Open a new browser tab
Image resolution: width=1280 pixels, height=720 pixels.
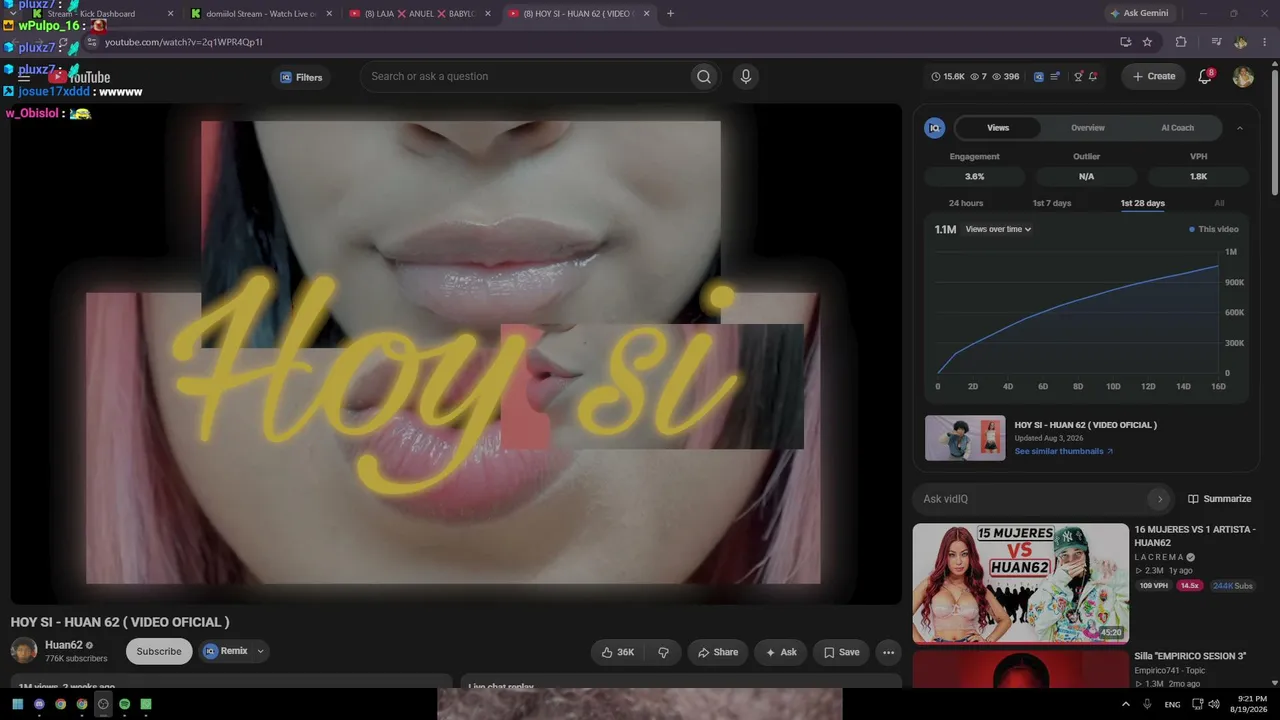tap(670, 13)
